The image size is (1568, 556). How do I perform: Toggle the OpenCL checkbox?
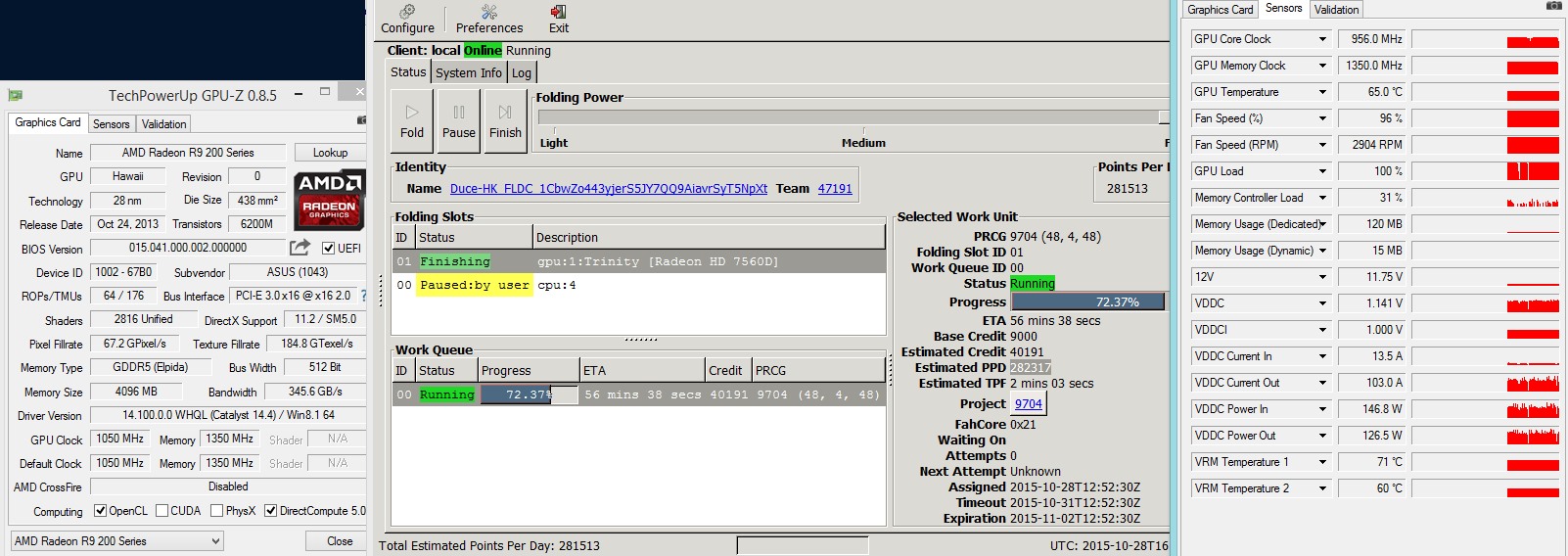(100, 511)
